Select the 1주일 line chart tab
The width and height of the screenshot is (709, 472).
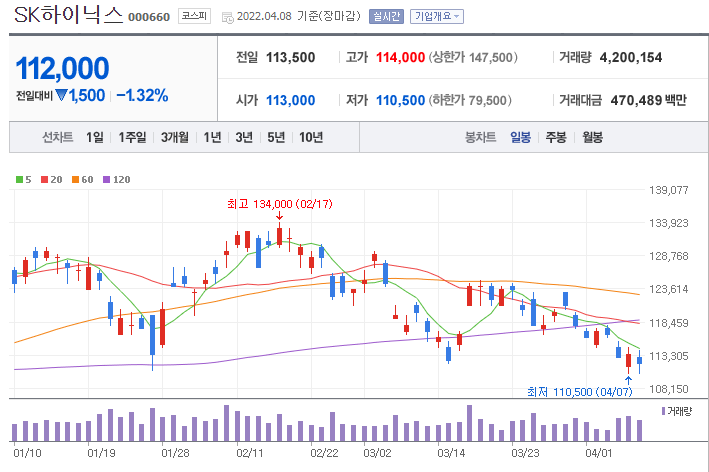pos(132,137)
